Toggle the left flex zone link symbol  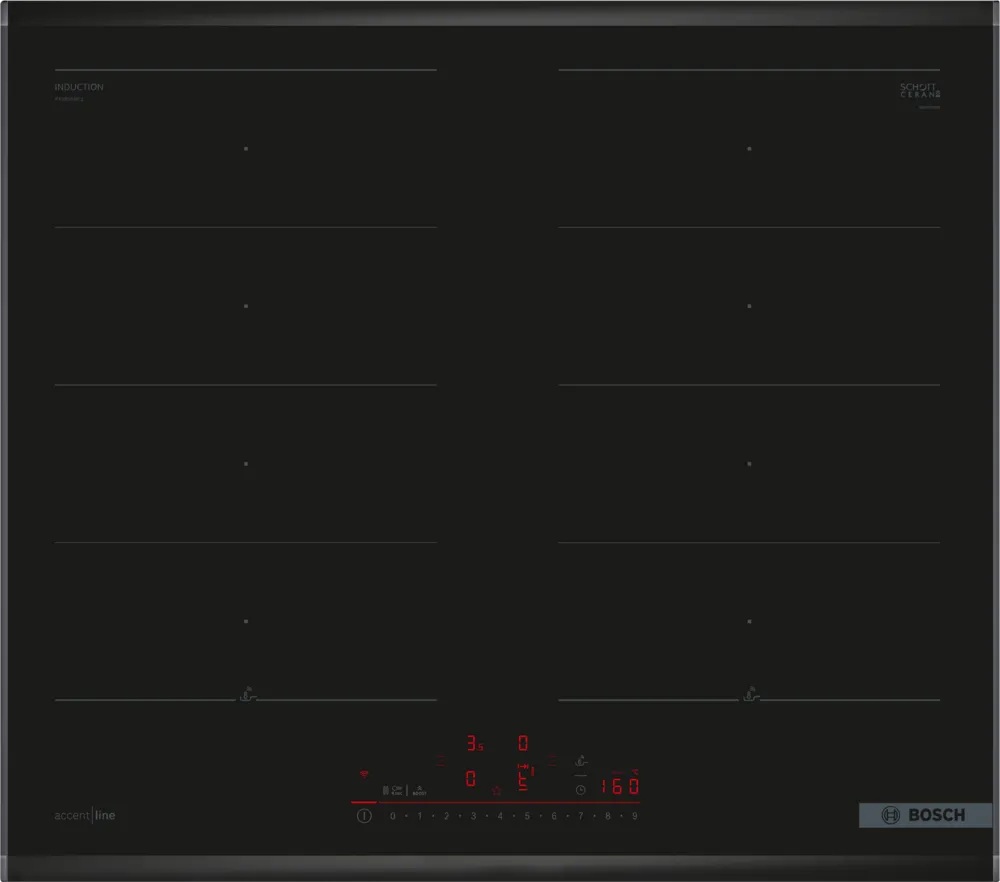click(441, 760)
